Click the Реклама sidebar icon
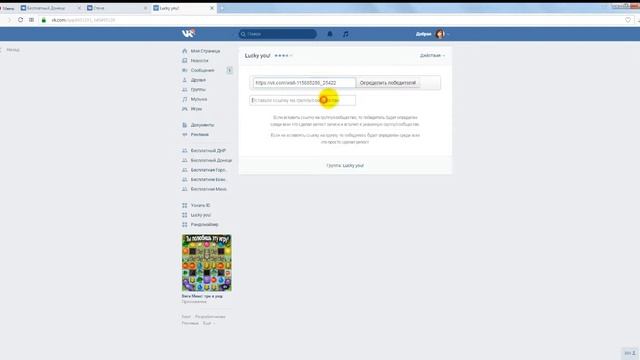This screenshot has width=640, height=360. 184,134
